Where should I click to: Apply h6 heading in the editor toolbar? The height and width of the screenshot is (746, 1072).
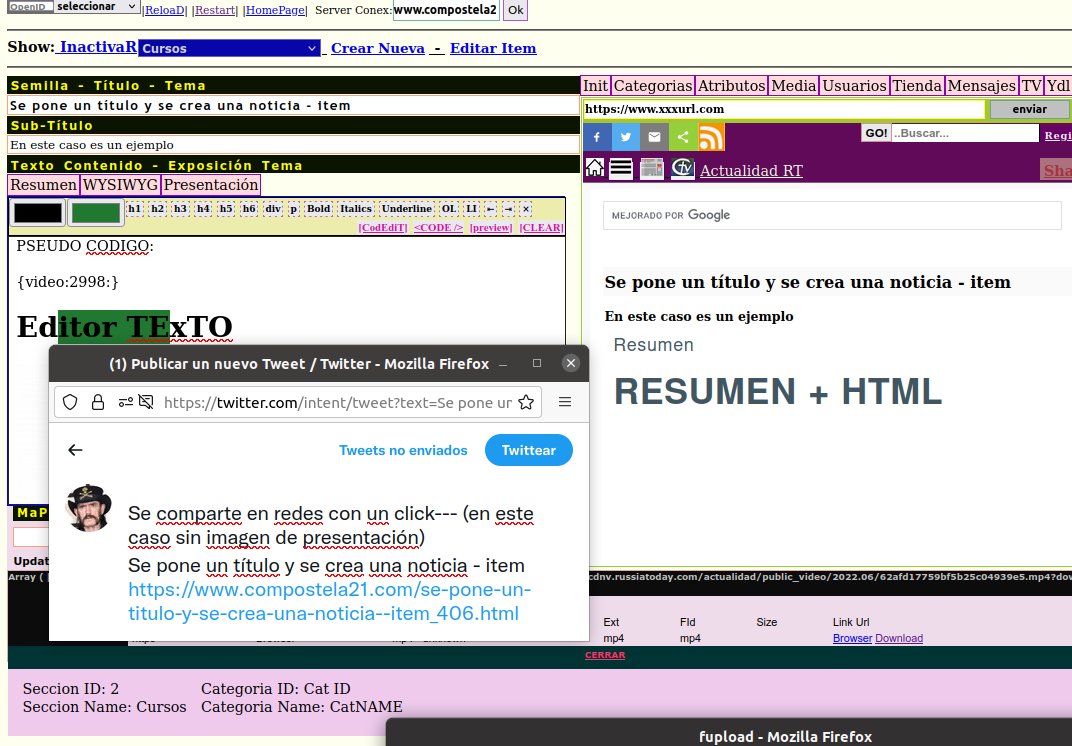[249, 209]
